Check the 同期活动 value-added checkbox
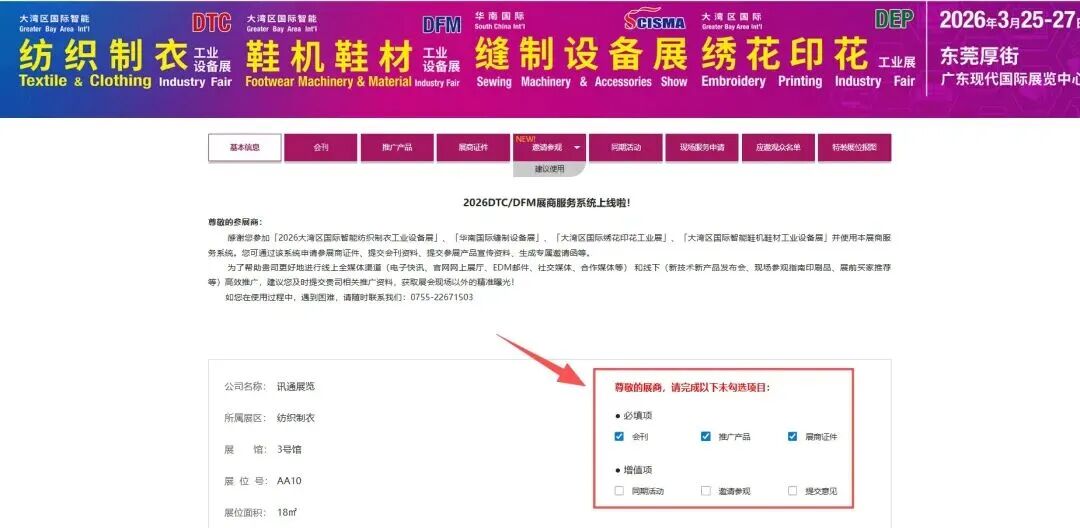Viewport: 1080px width, 528px height. [x=620, y=491]
